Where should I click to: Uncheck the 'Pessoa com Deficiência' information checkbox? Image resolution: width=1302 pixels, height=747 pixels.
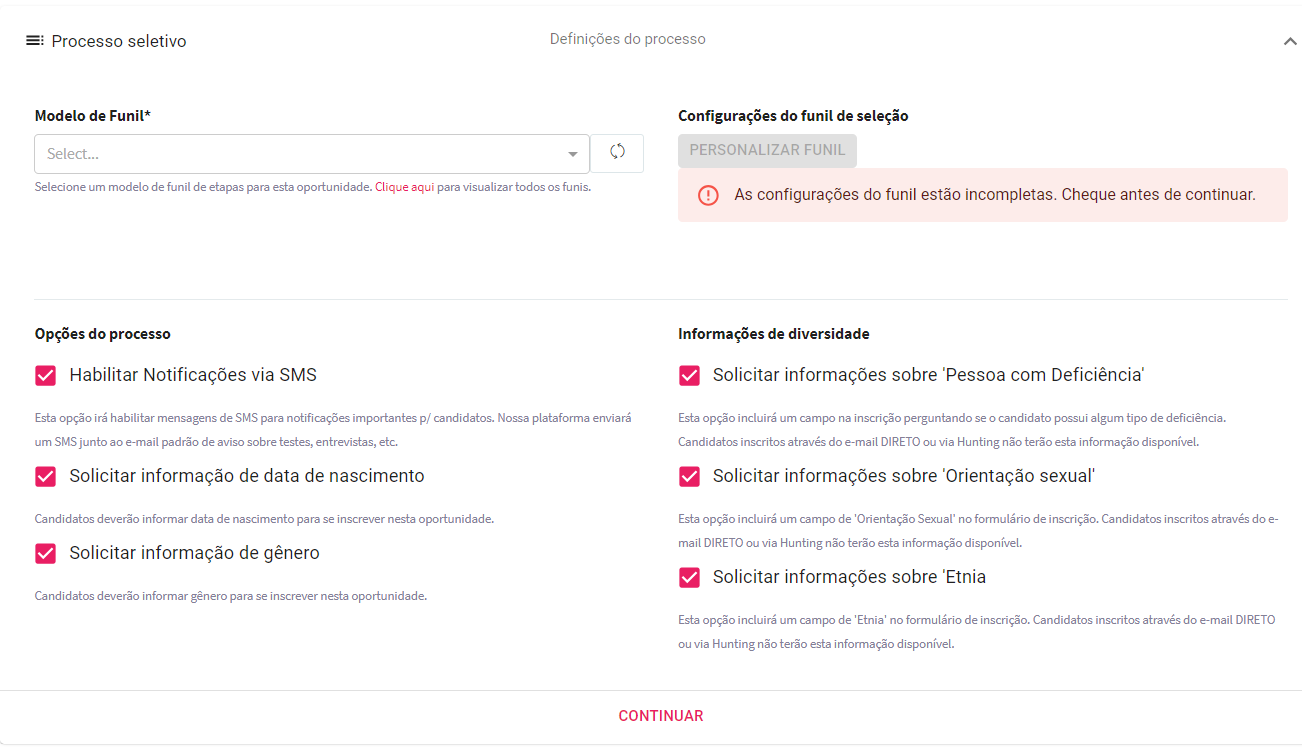pos(689,376)
